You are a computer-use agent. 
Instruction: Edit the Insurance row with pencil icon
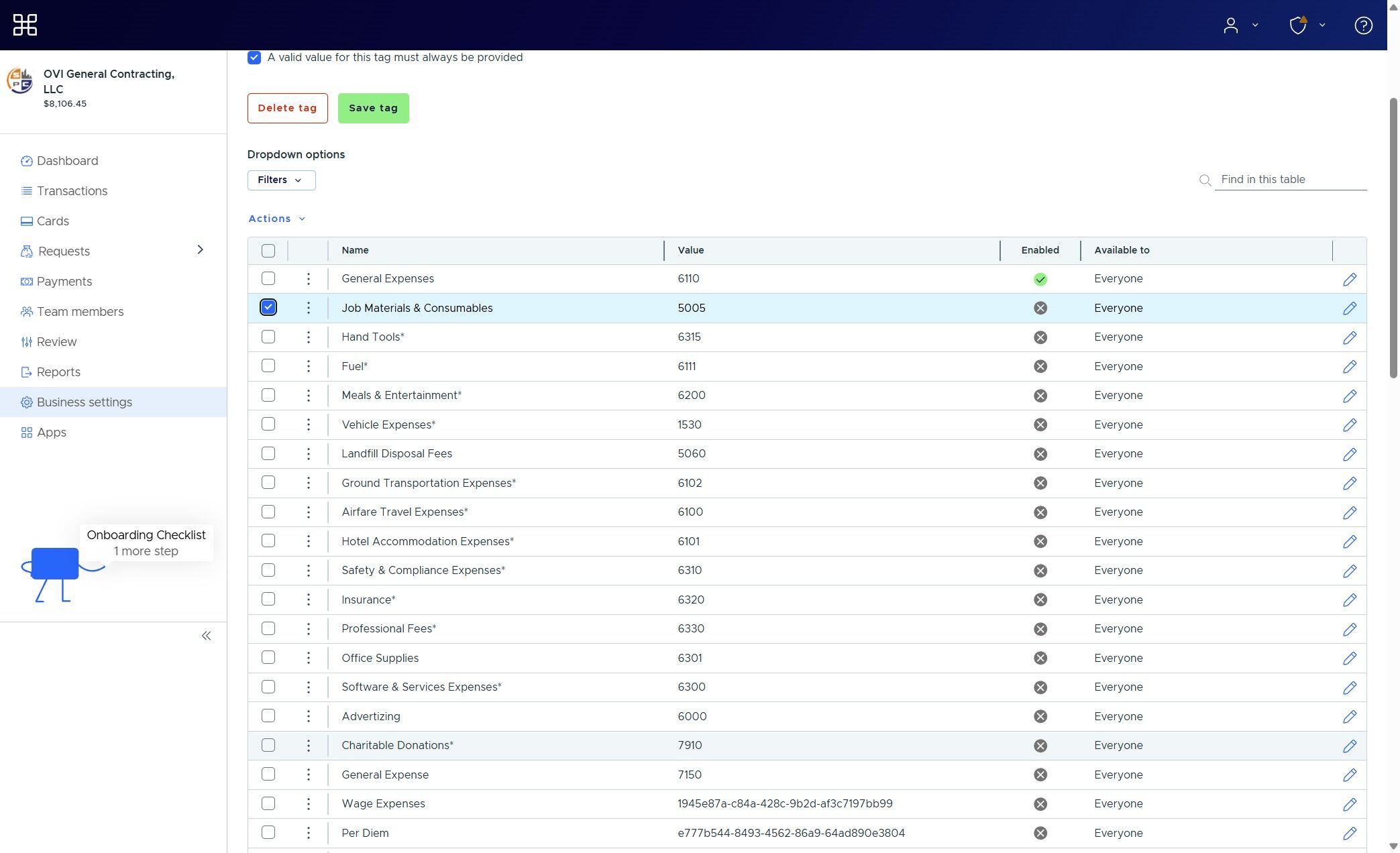1350,600
